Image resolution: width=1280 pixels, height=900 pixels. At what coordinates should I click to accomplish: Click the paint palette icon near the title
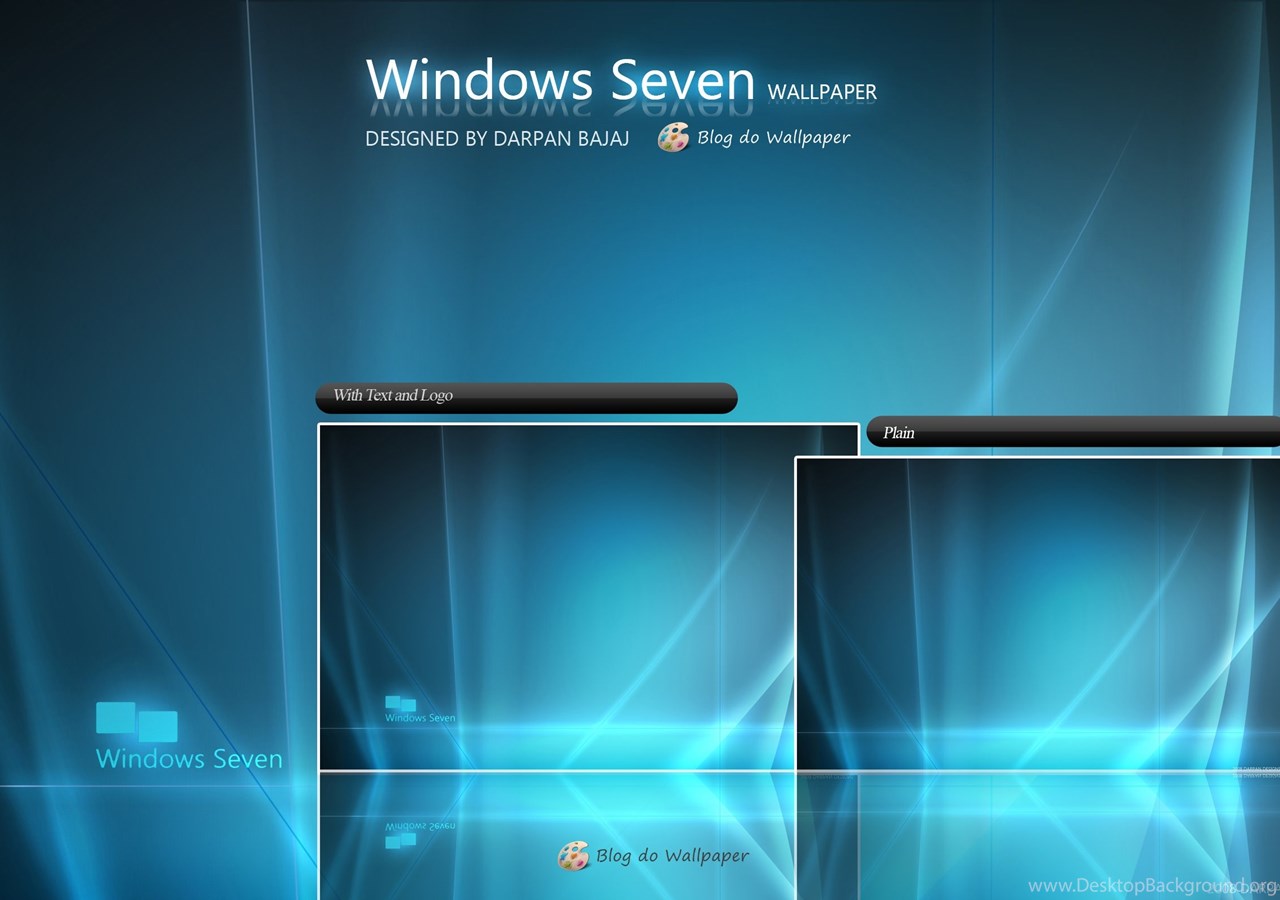673,137
